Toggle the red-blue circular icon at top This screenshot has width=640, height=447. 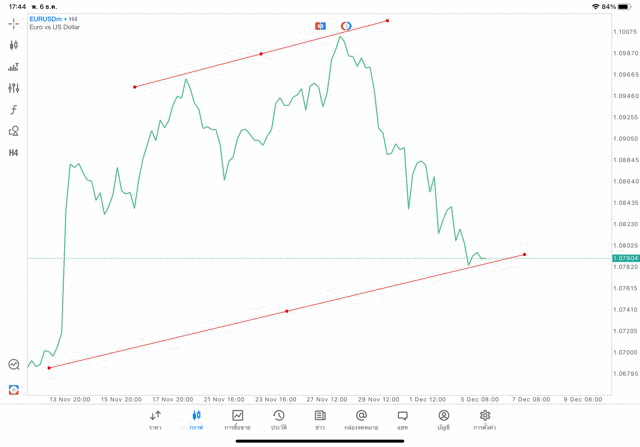tap(346, 25)
